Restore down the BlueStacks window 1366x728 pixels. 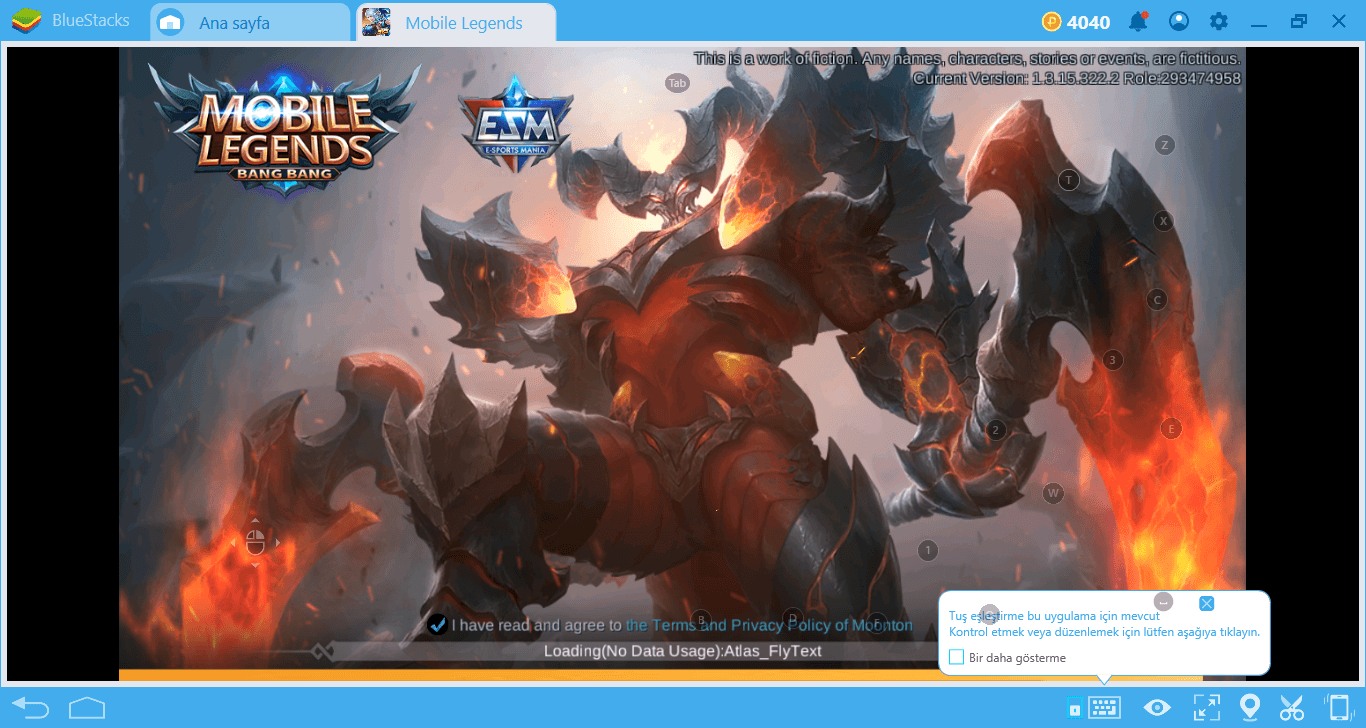tap(1299, 21)
